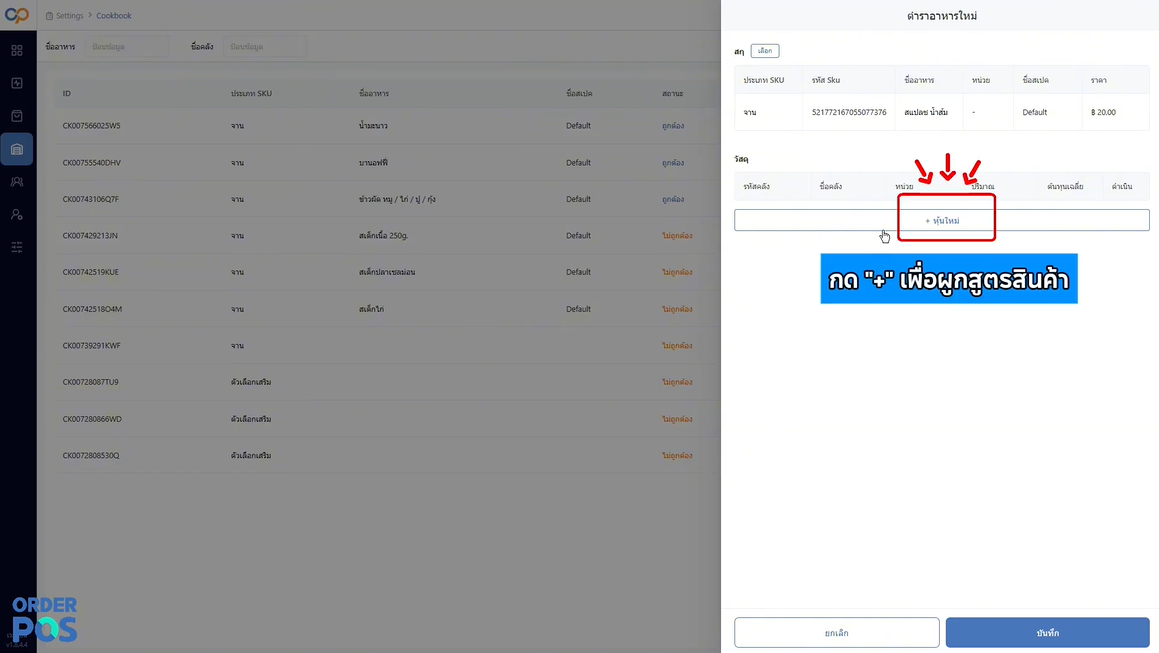Click the Default spec cell in new recipe panel
Screen dimensions: 1159x653
click(x=1035, y=112)
